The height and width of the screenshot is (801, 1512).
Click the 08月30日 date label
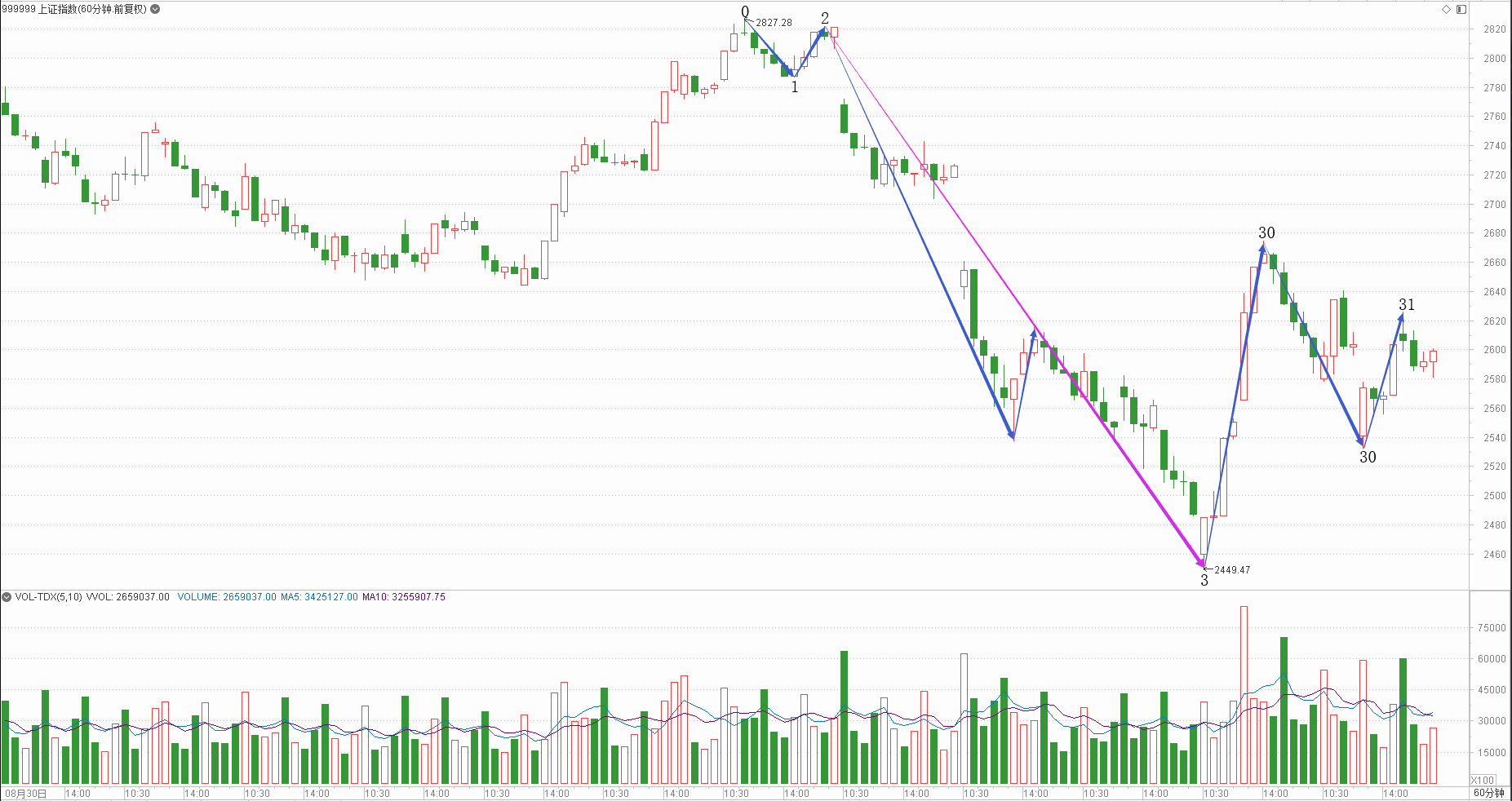(x=25, y=793)
